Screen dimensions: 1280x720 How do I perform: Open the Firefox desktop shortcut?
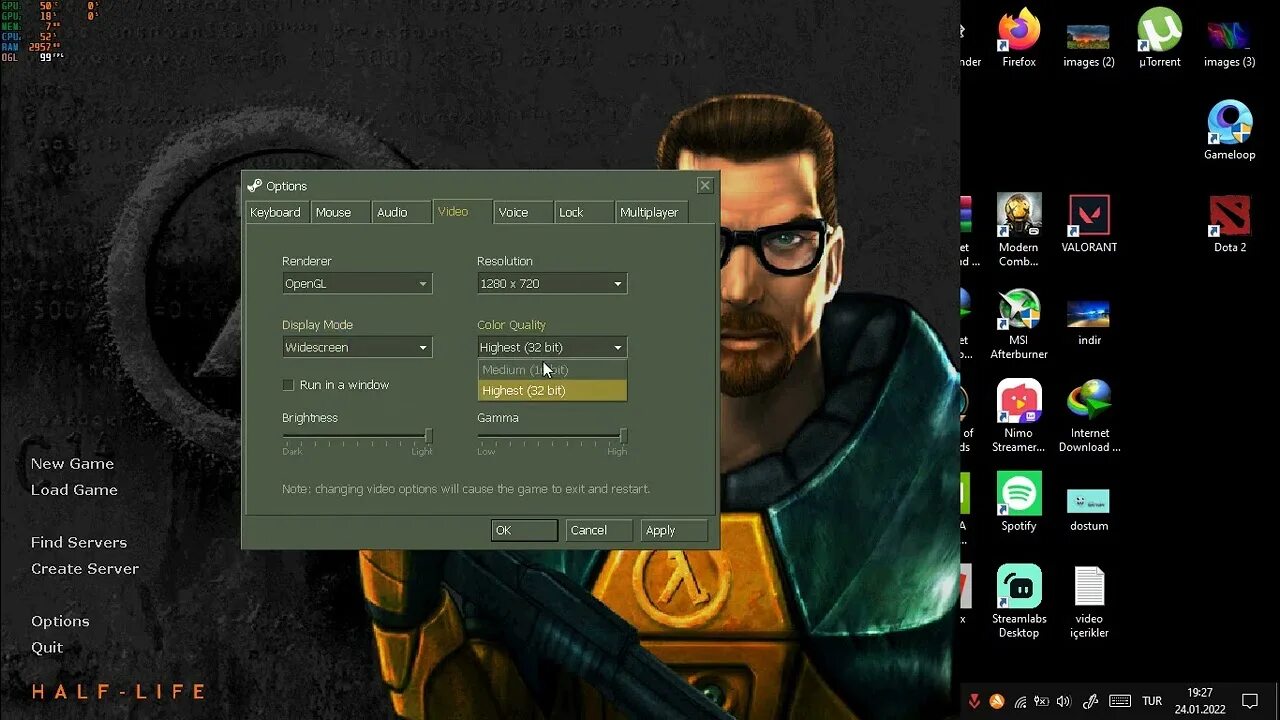coord(1019,38)
